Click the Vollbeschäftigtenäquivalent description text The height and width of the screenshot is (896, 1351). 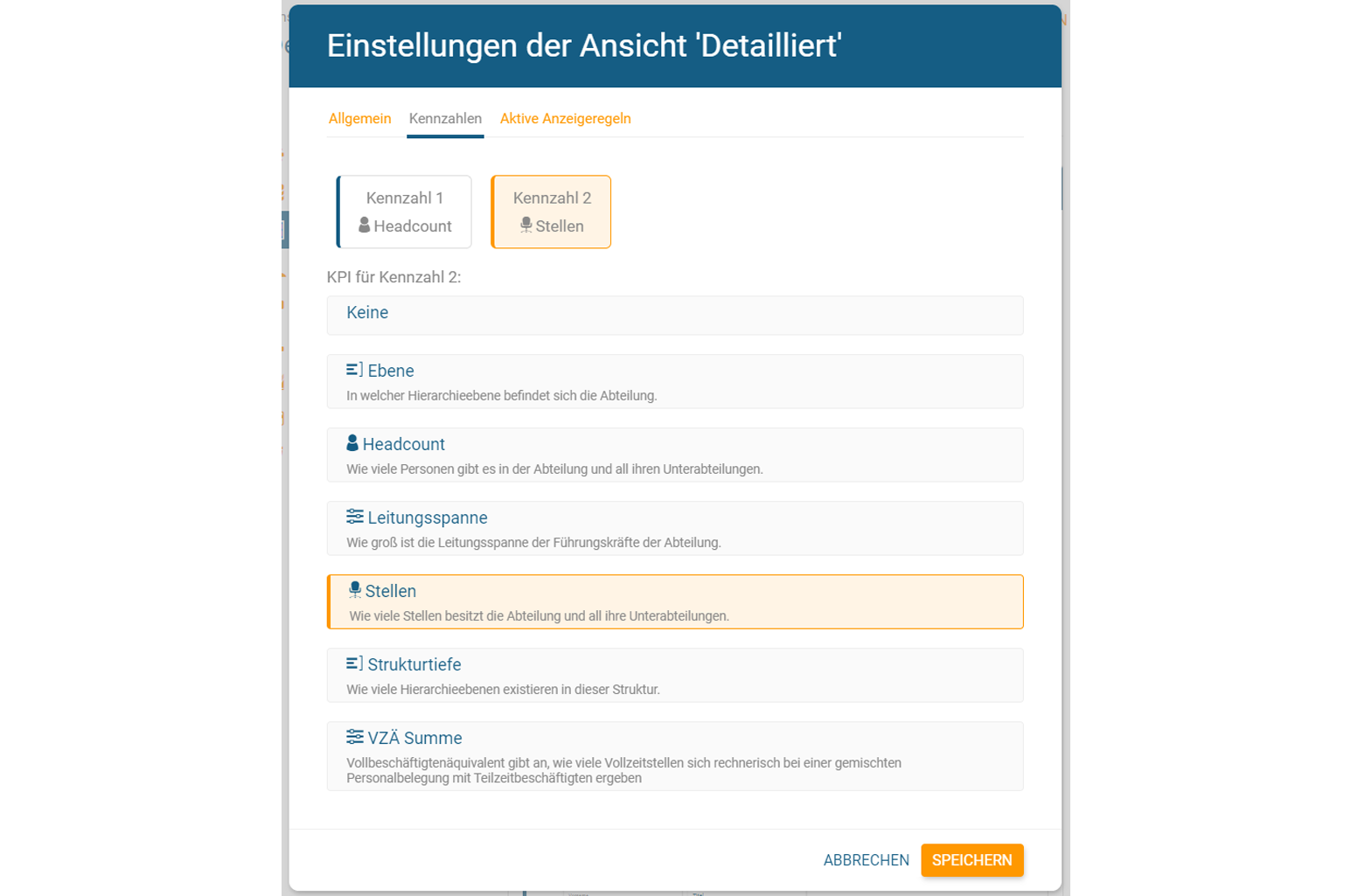[x=623, y=770]
